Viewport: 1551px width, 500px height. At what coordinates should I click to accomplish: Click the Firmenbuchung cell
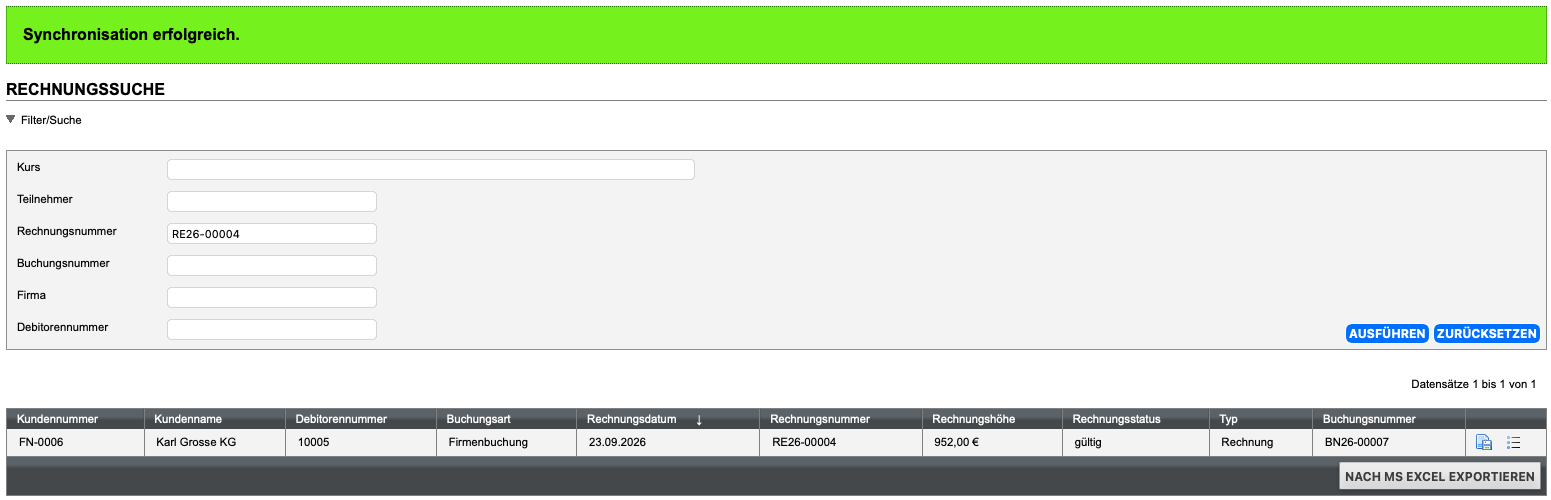click(506, 442)
